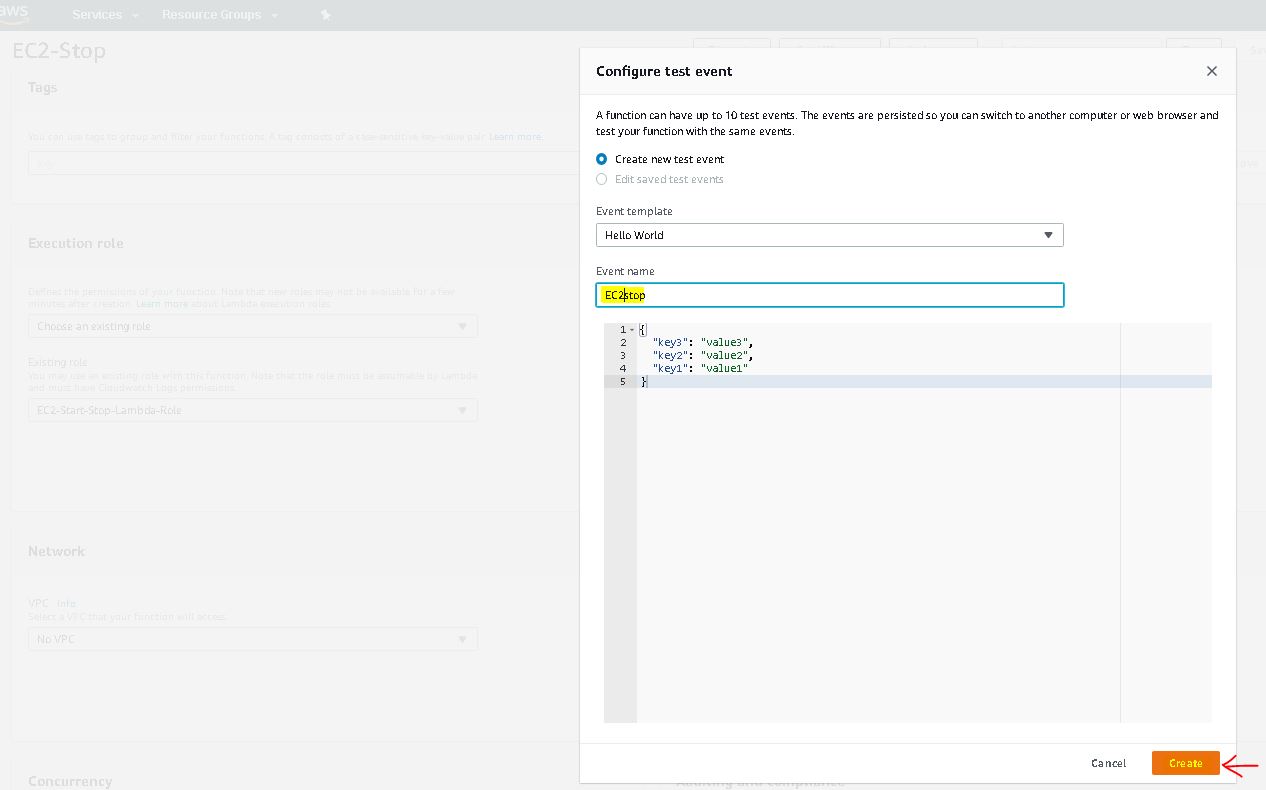Close the Configure test event dialog
This screenshot has height=790, width=1266.
(1211, 71)
